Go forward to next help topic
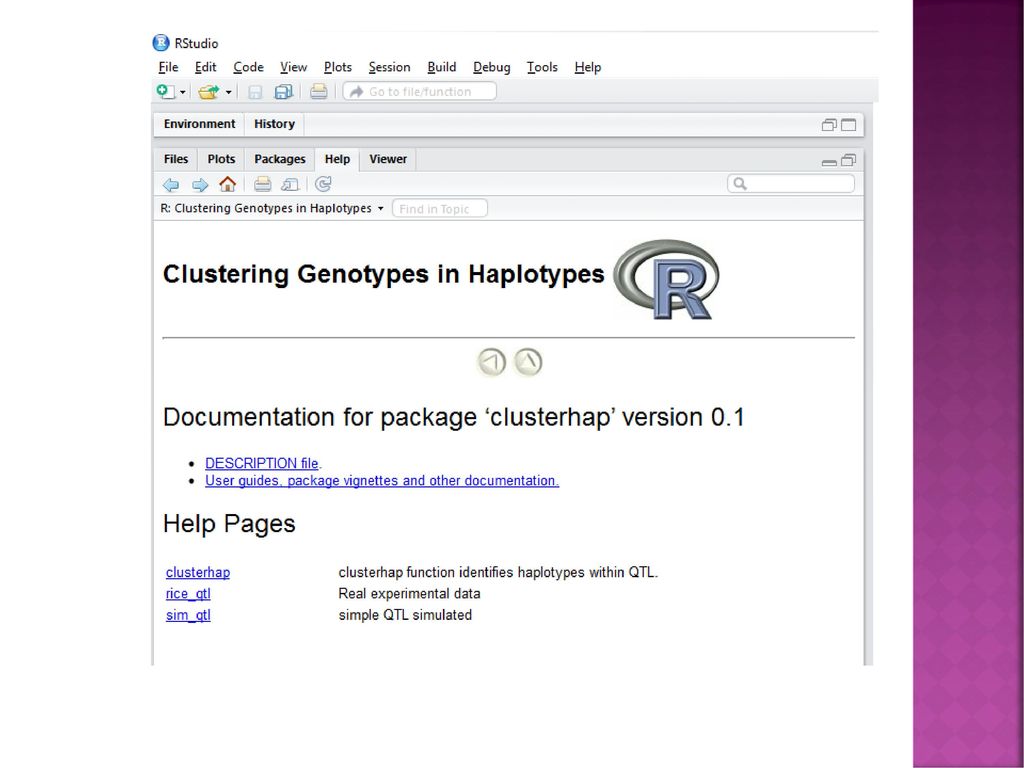This screenshot has width=1024, height=768. pos(200,185)
